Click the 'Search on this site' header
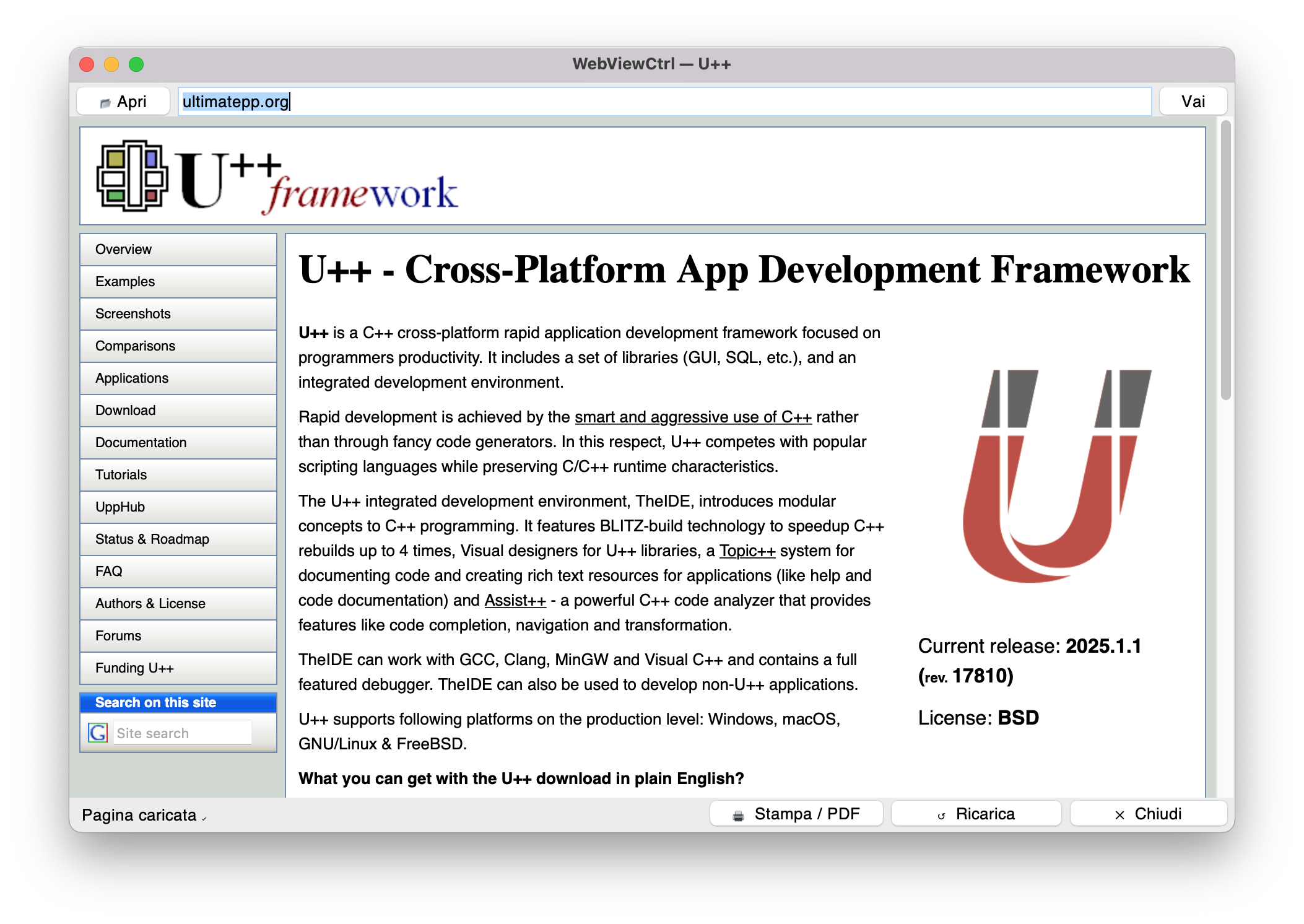The height and width of the screenshot is (924, 1304). [178, 702]
